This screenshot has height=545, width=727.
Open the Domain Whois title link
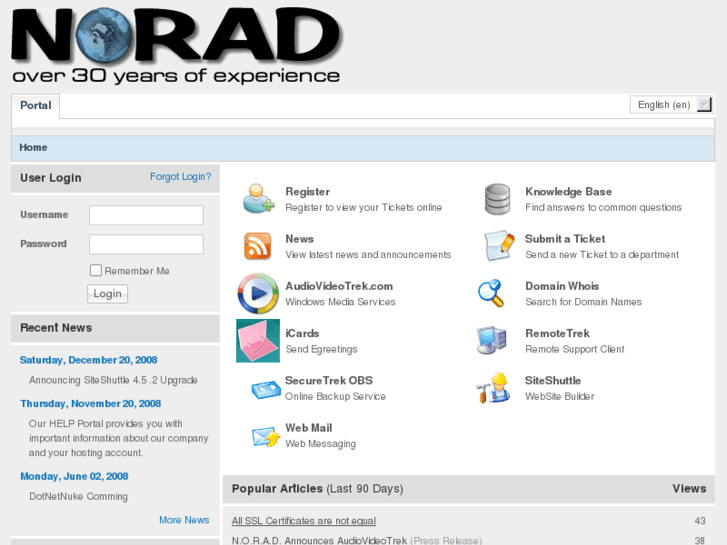[x=562, y=286]
